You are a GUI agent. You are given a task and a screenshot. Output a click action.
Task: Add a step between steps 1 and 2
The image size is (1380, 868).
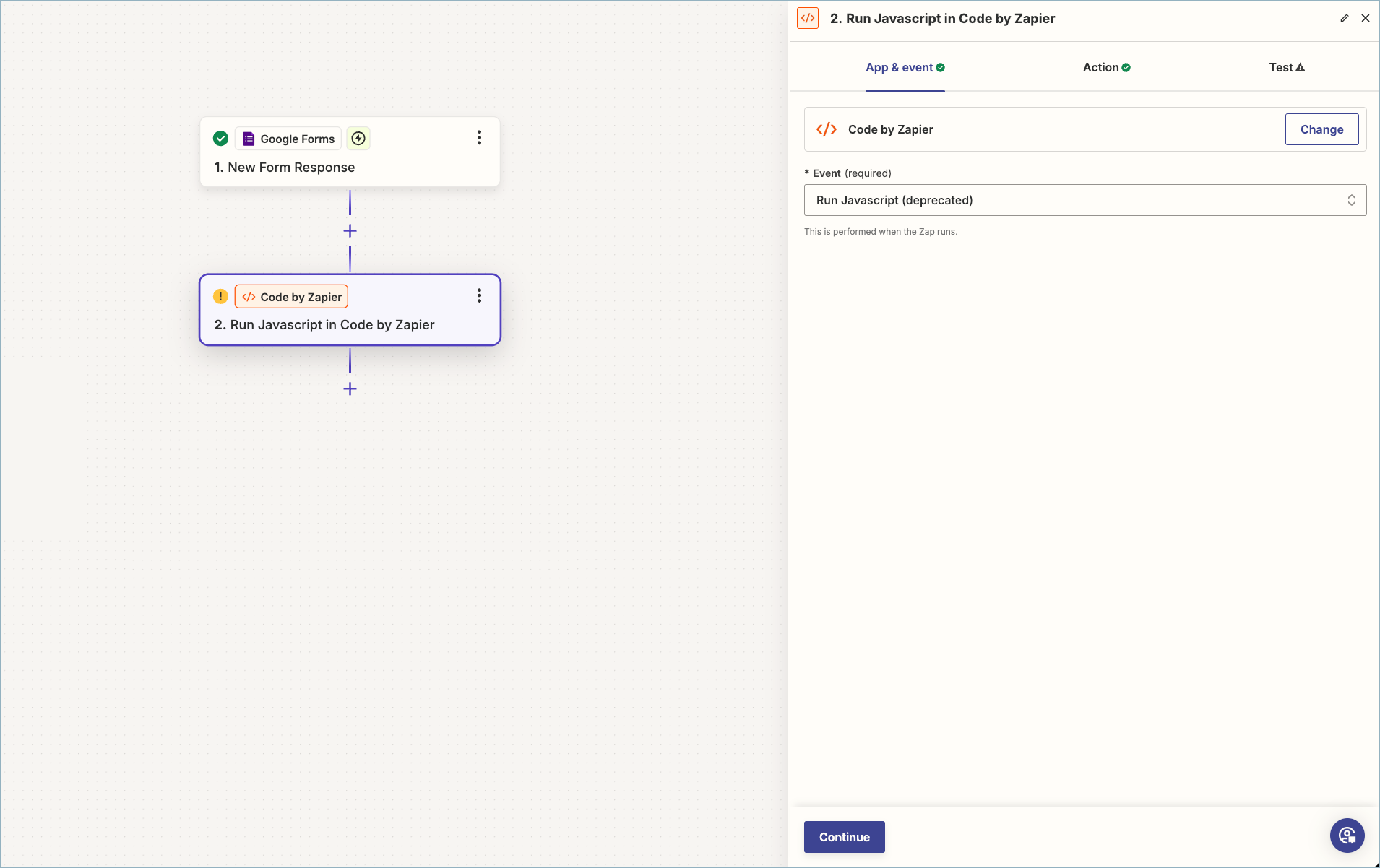pos(350,231)
